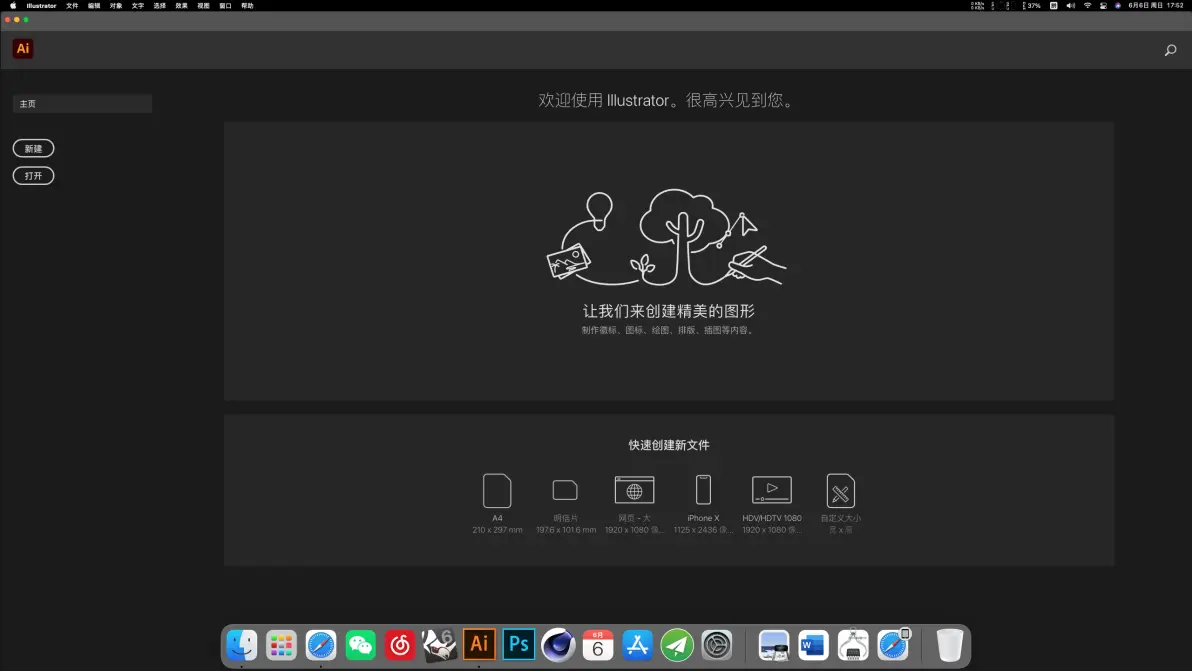Pick the iPhone X preset icon
The height and width of the screenshot is (671, 1192).
point(703,491)
